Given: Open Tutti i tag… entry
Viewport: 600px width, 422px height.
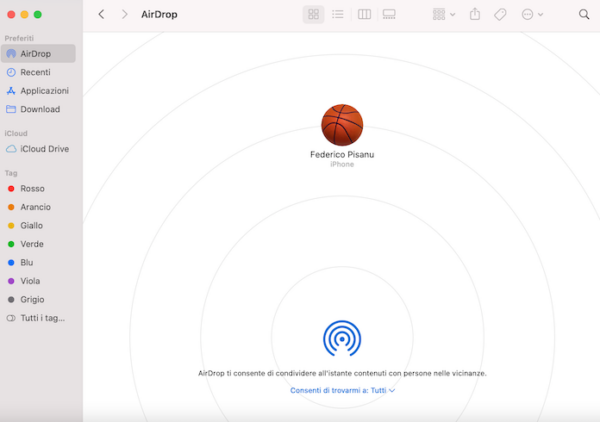Looking at the screenshot, I should [x=38, y=318].
